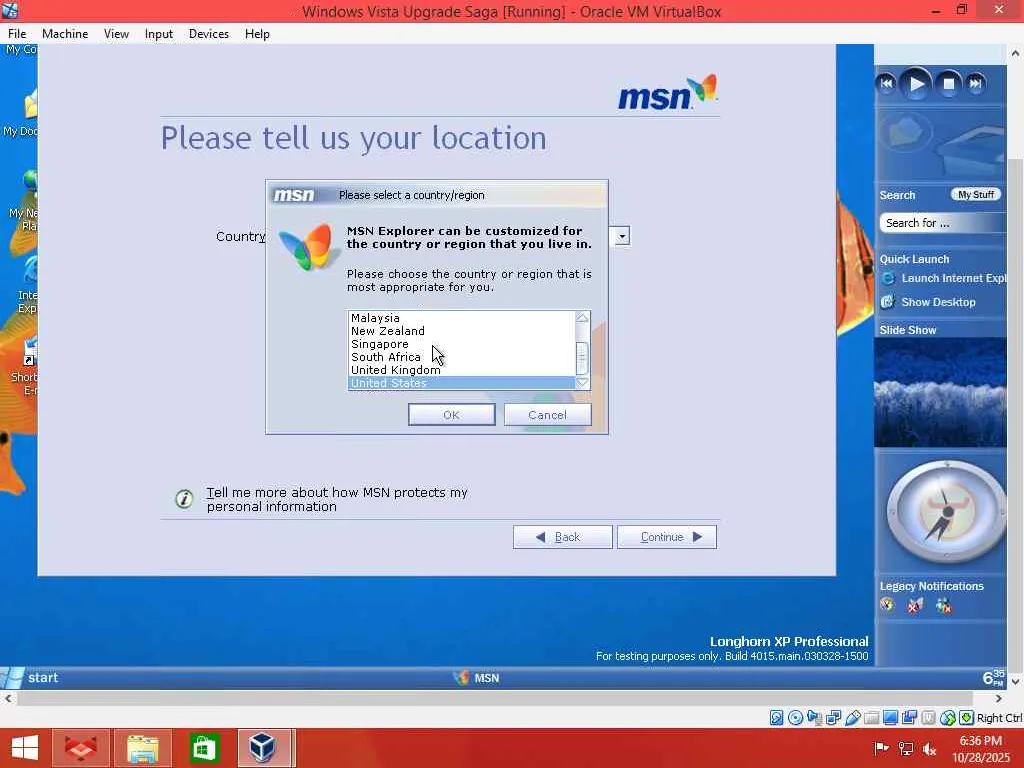
Task: Click the muted speaker tray icon
Action: click(929, 748)
